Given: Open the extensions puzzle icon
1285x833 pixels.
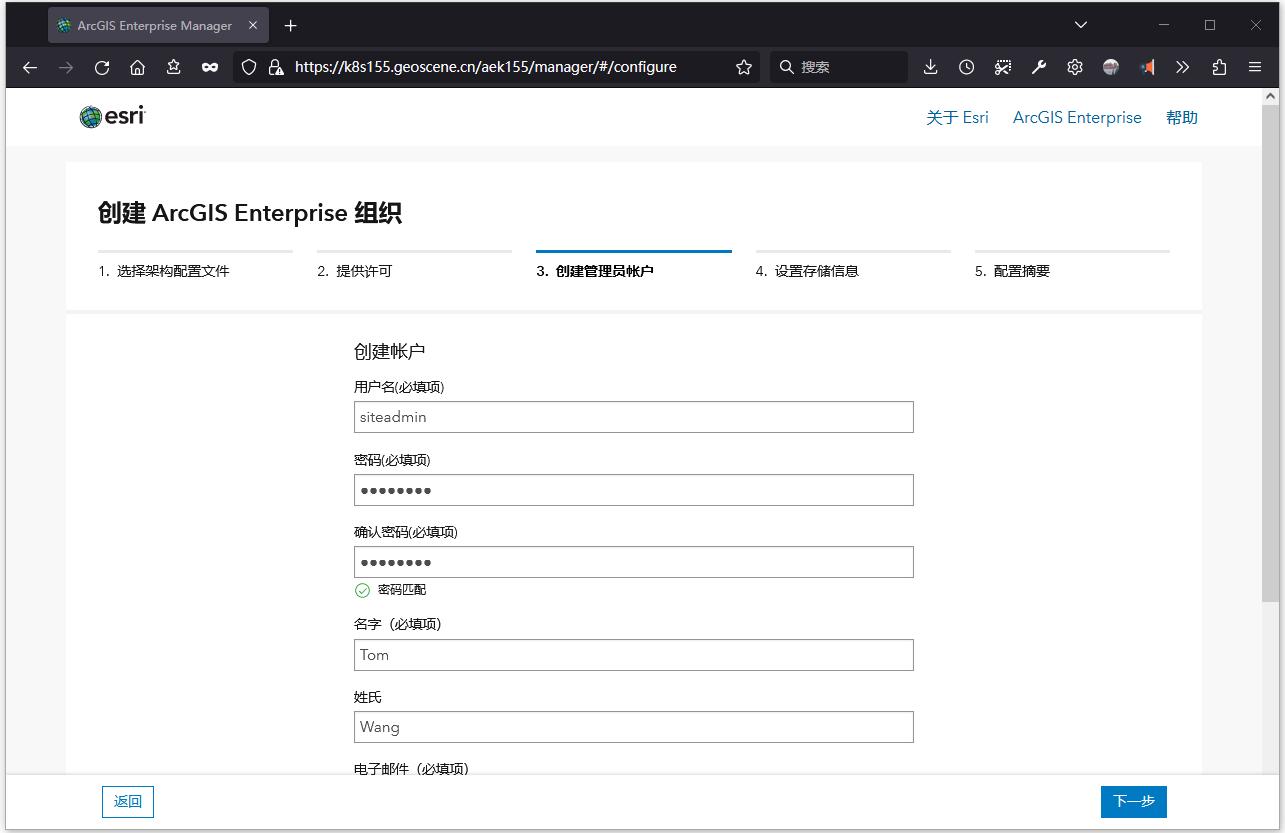Looking at the screenshot, I should pos(1219,67).
